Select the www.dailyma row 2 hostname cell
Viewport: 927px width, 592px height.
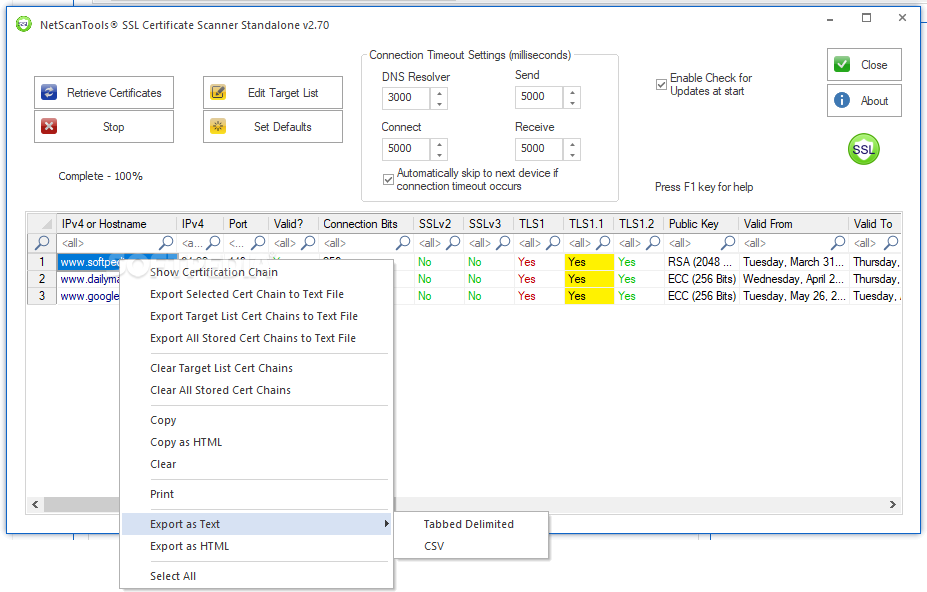[x=89, y=279]
